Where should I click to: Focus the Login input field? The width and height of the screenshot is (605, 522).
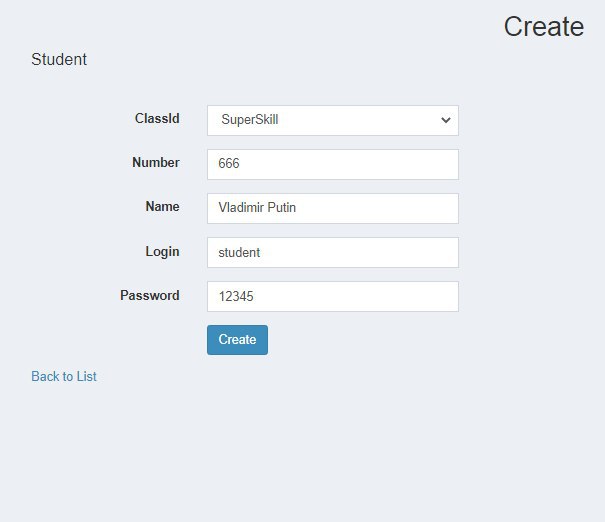click(332, 252)
